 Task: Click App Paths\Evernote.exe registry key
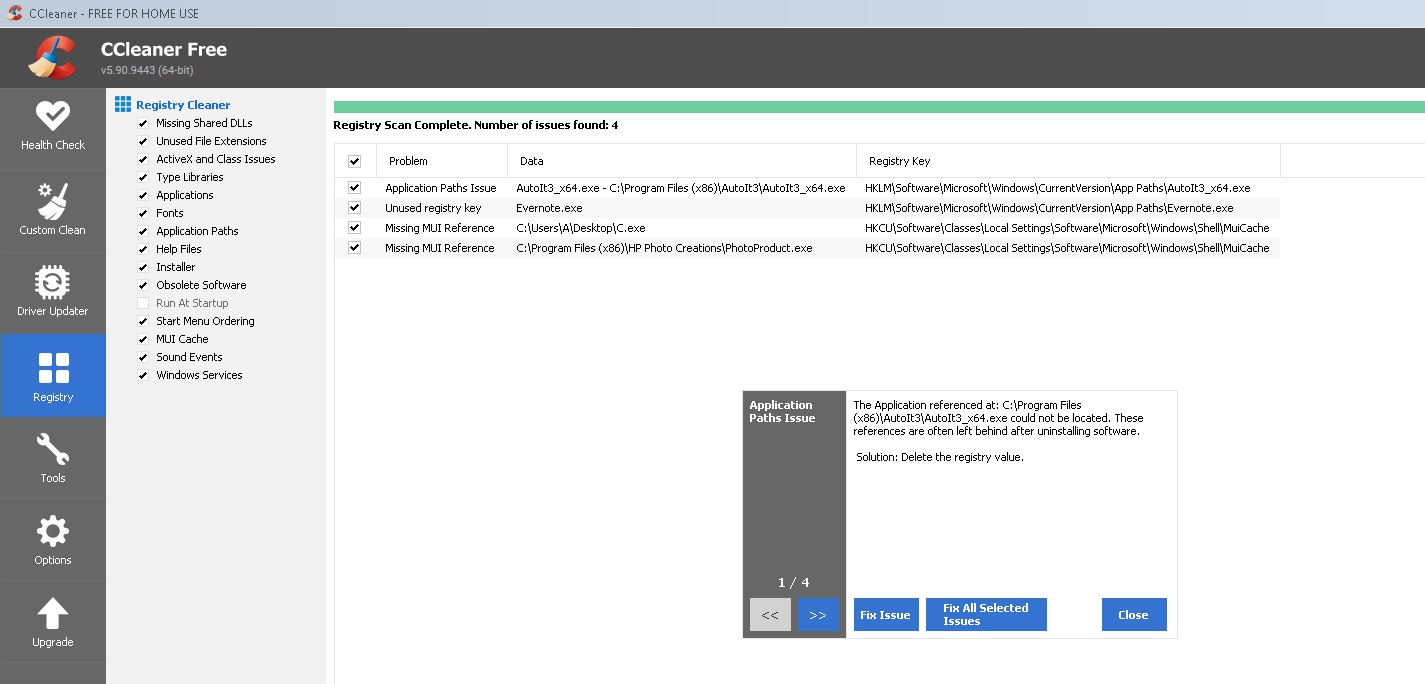tap(1049, 208)
